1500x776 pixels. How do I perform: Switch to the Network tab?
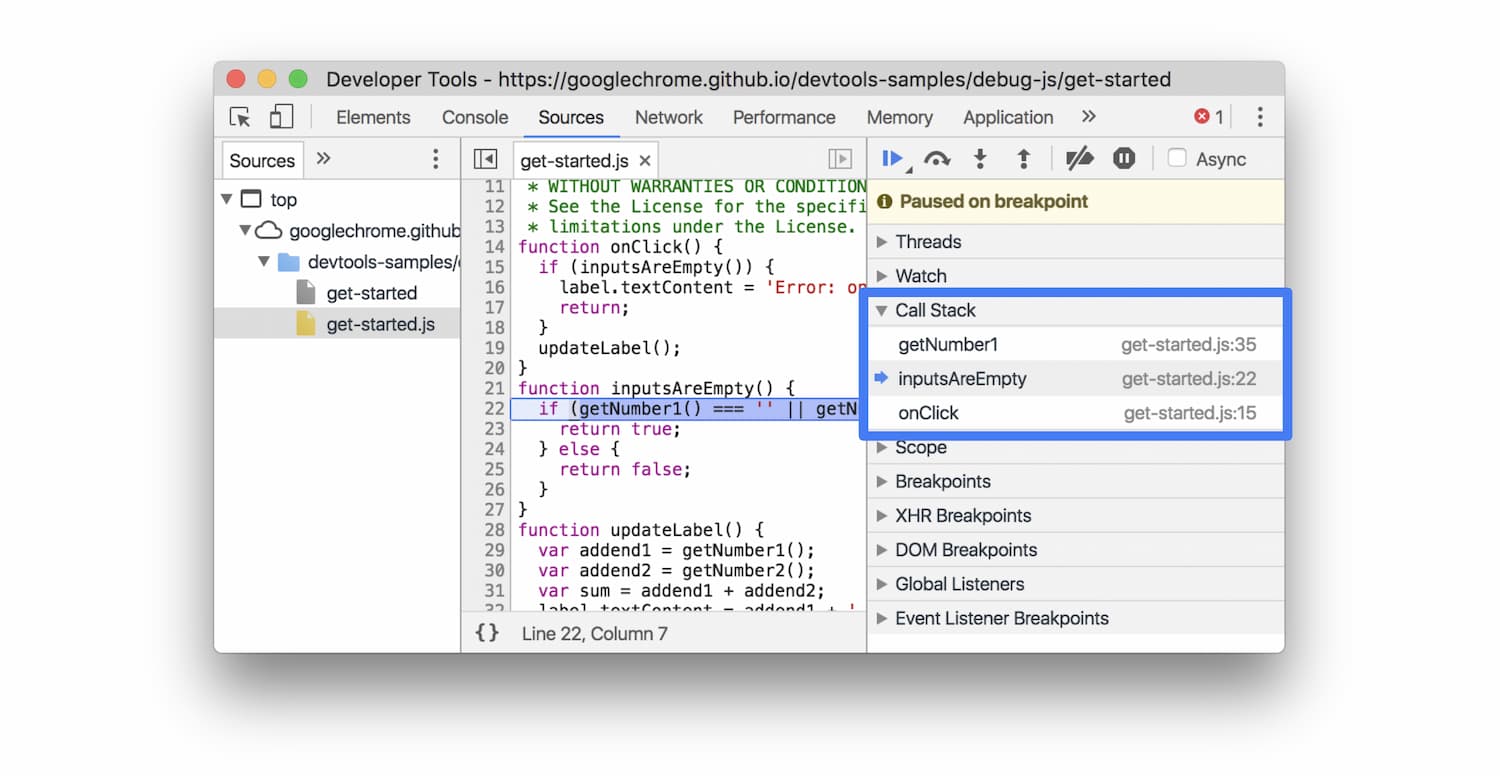coord(668,117)
